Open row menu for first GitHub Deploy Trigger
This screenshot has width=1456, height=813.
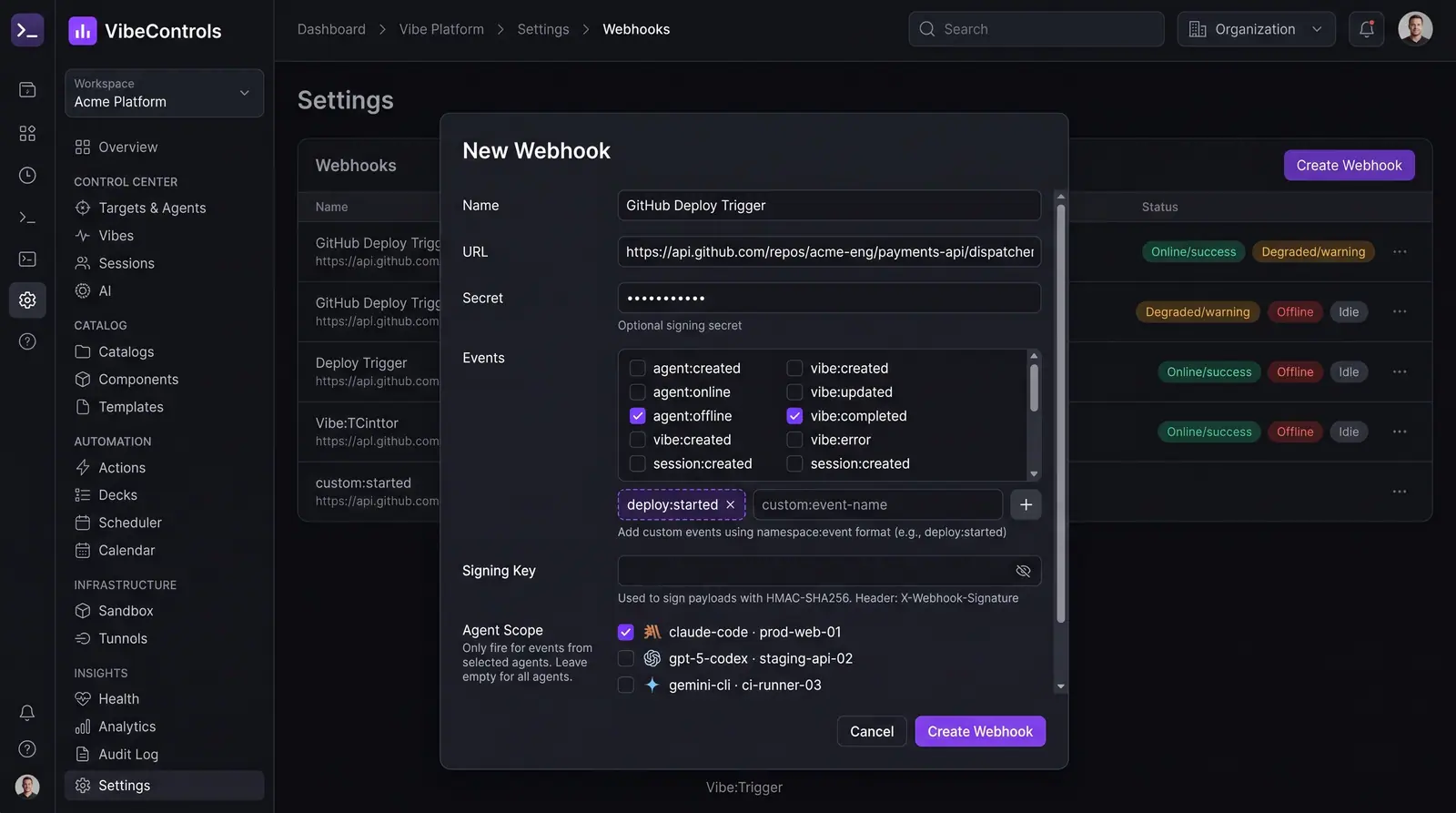point(1400,251)
